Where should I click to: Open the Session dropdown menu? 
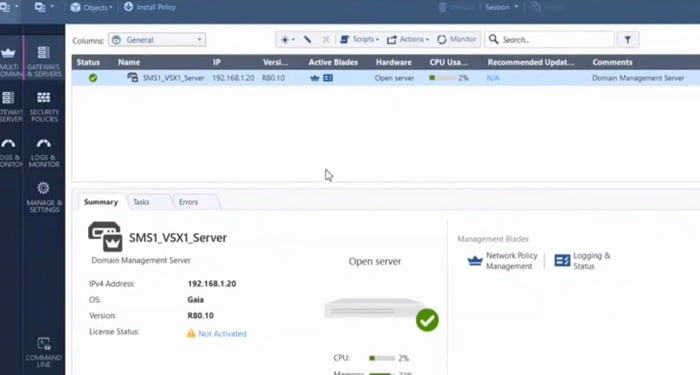501,7
